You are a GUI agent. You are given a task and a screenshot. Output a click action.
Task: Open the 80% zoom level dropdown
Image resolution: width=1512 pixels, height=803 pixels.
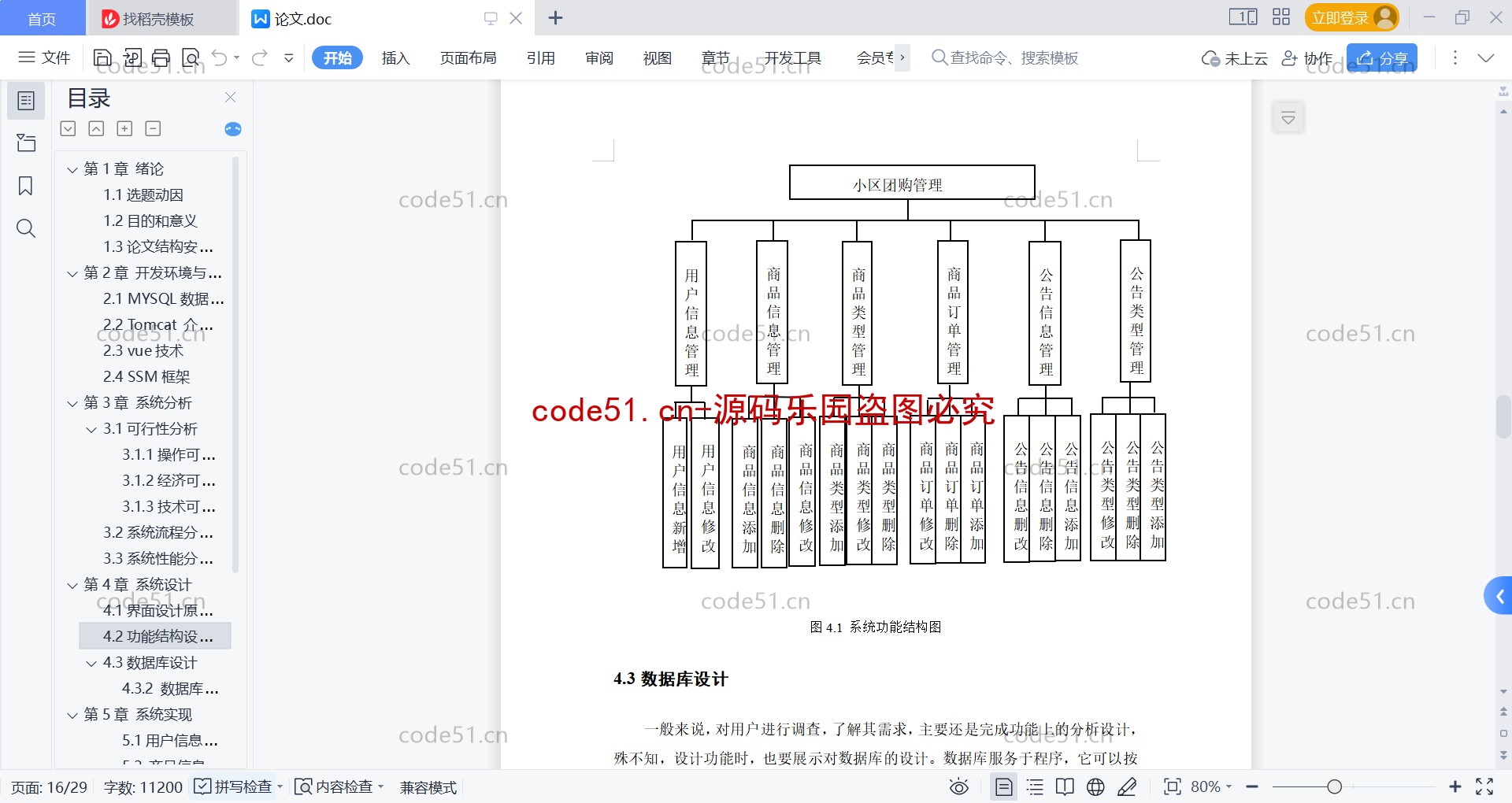1211,786
